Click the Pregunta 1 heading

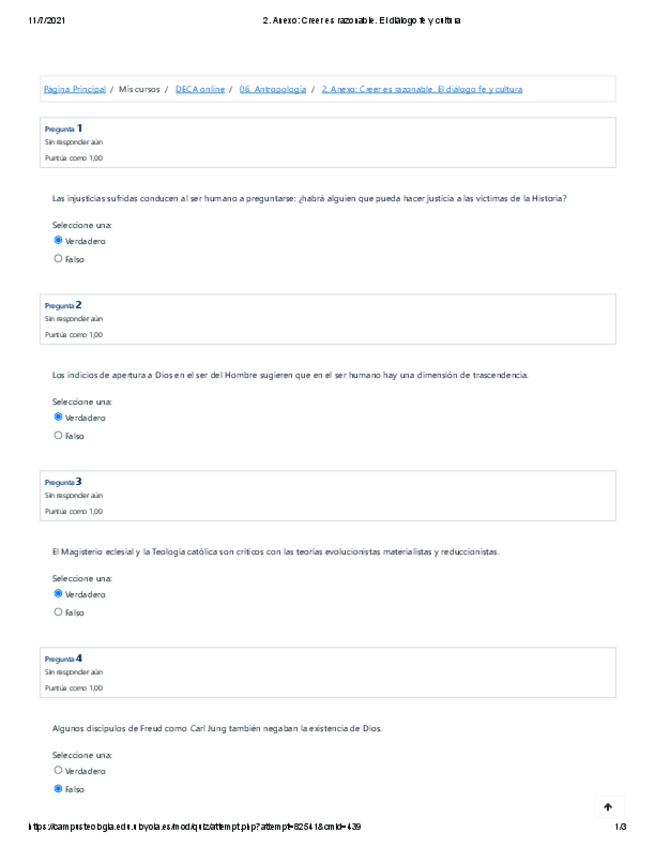coord(63,129)
